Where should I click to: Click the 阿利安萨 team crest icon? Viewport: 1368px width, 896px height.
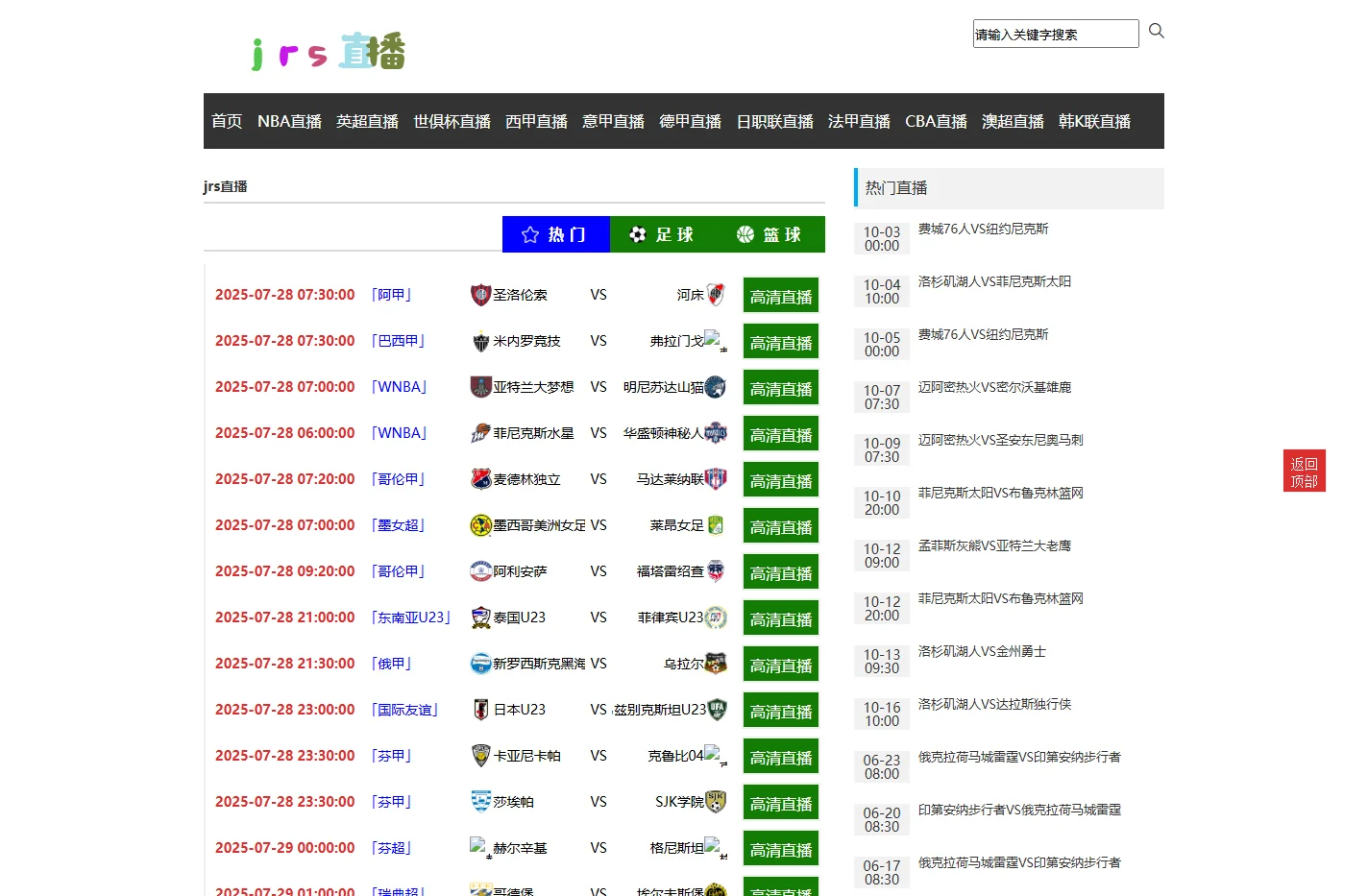point(480,571)
